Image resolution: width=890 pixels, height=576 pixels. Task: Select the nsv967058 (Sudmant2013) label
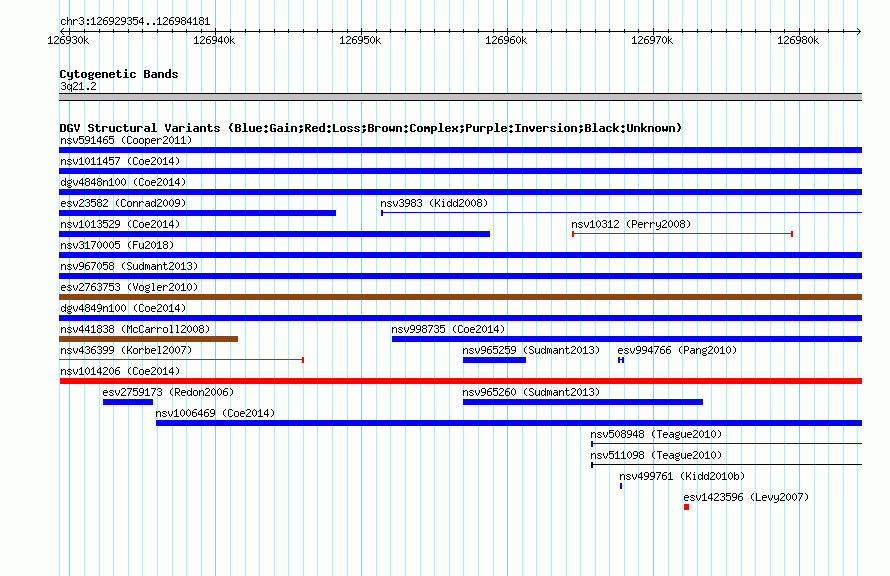coord(129,266)
